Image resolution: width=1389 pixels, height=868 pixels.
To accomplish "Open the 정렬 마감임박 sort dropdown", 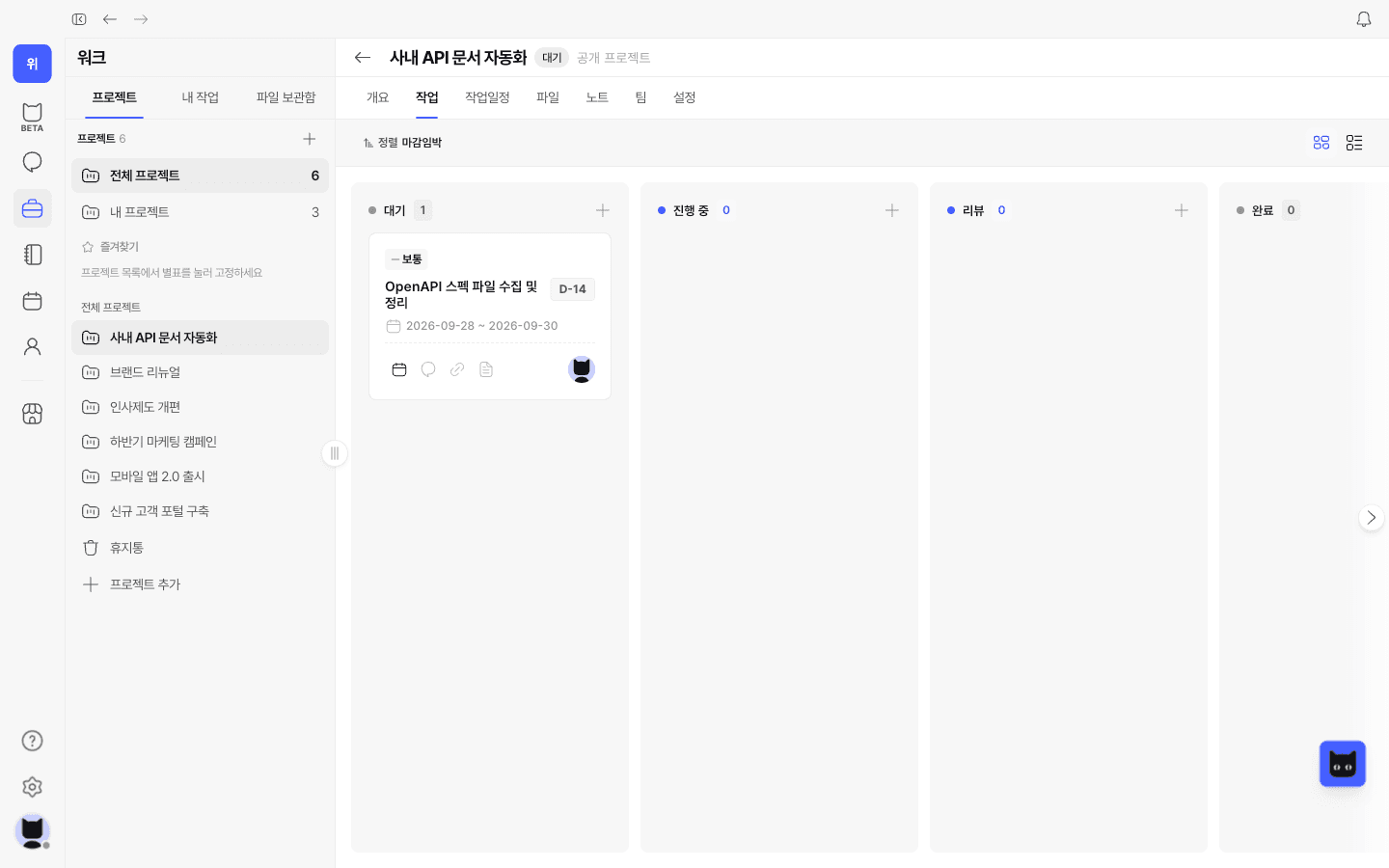I will click(x=402, y=143).
